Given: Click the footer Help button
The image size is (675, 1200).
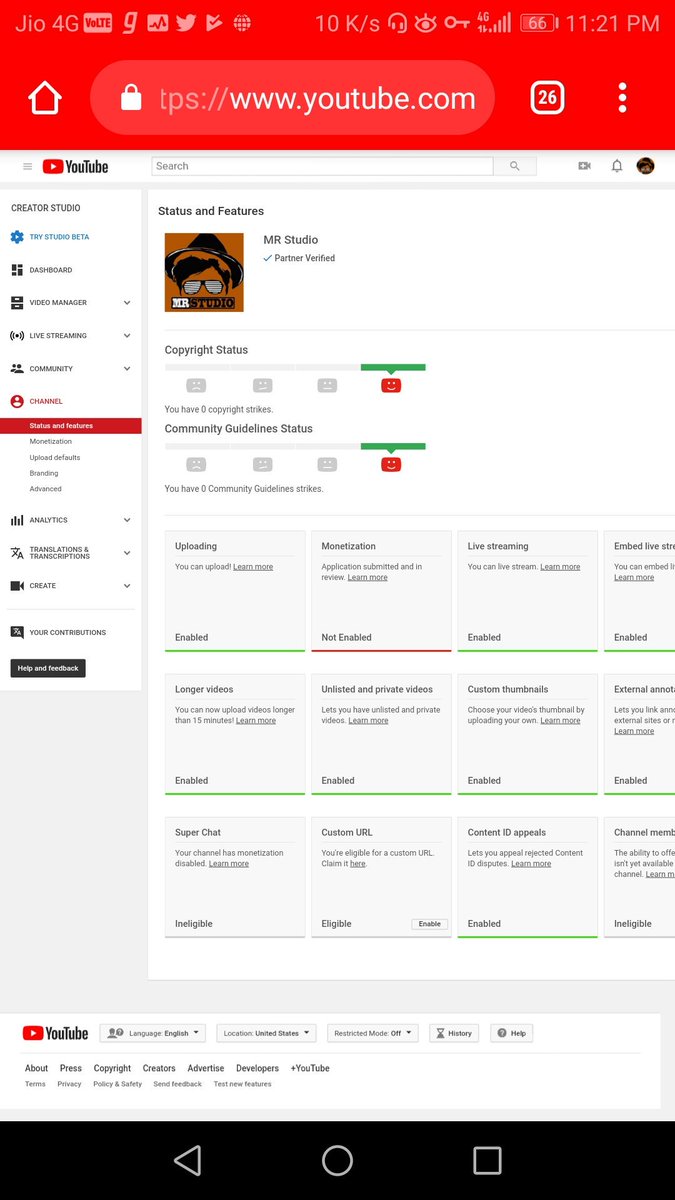Looking at the screenshot, I should pyautogui.click(x=511, y=1033).
